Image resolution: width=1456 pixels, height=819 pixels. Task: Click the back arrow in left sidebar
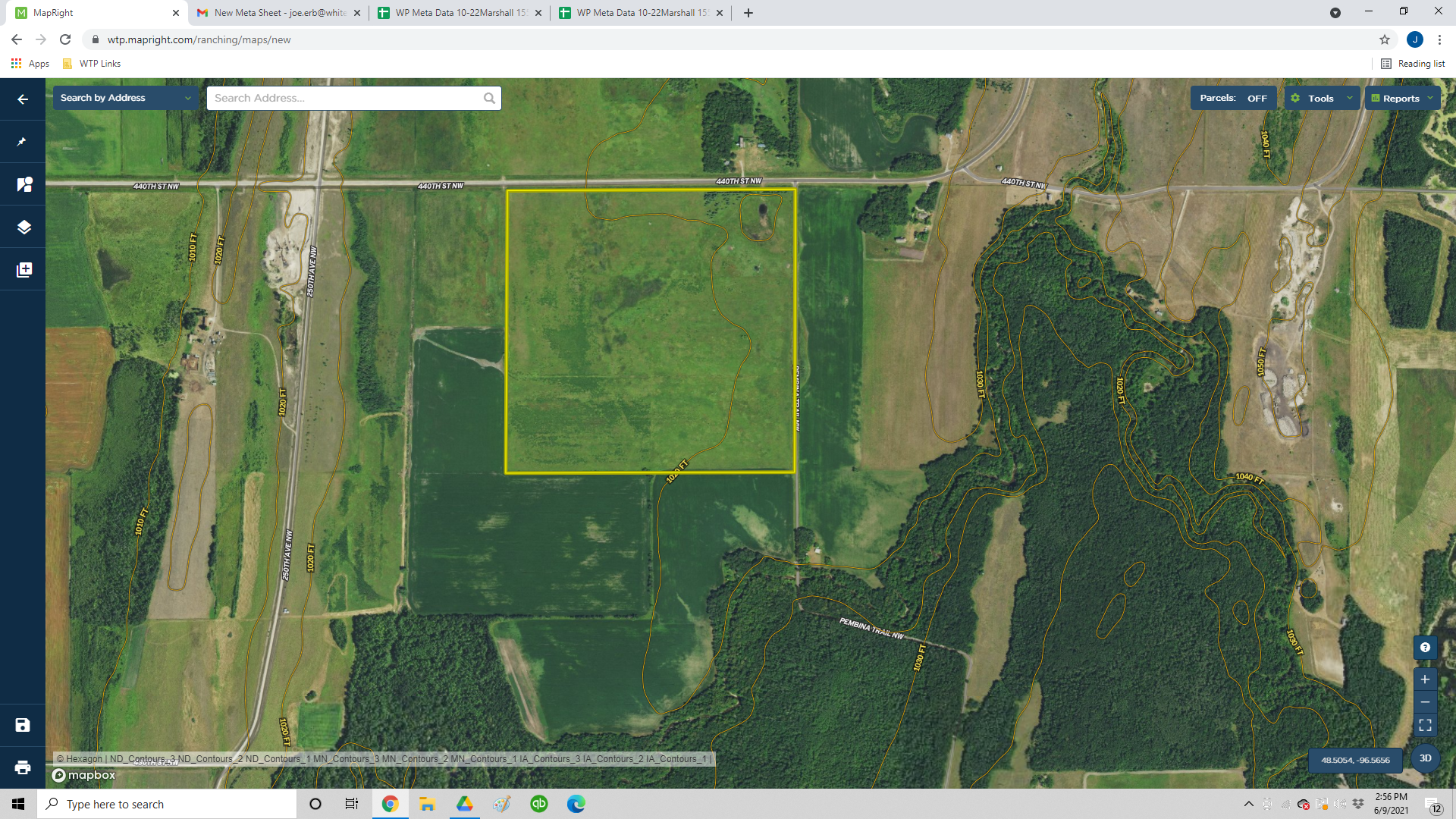pos(23,99)
